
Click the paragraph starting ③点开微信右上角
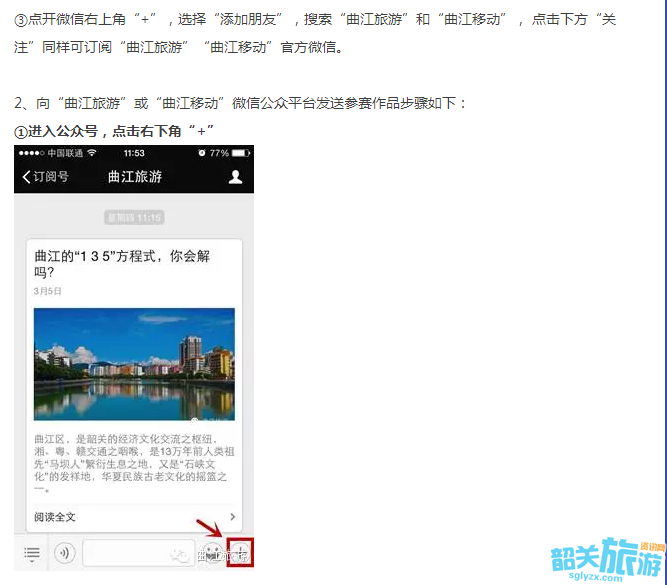click(x=315, y=33)
